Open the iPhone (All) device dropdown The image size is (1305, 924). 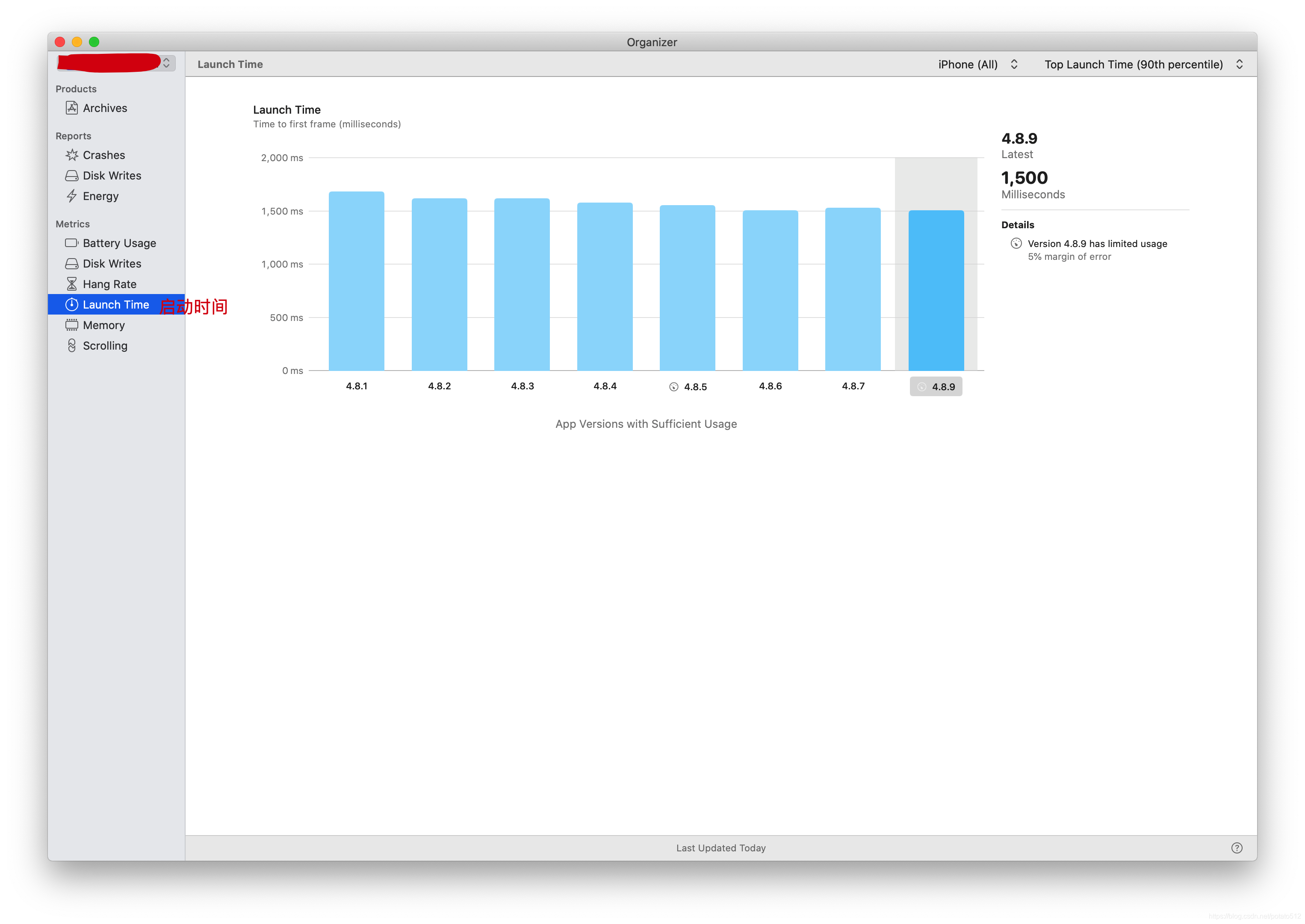pos(977,64)
